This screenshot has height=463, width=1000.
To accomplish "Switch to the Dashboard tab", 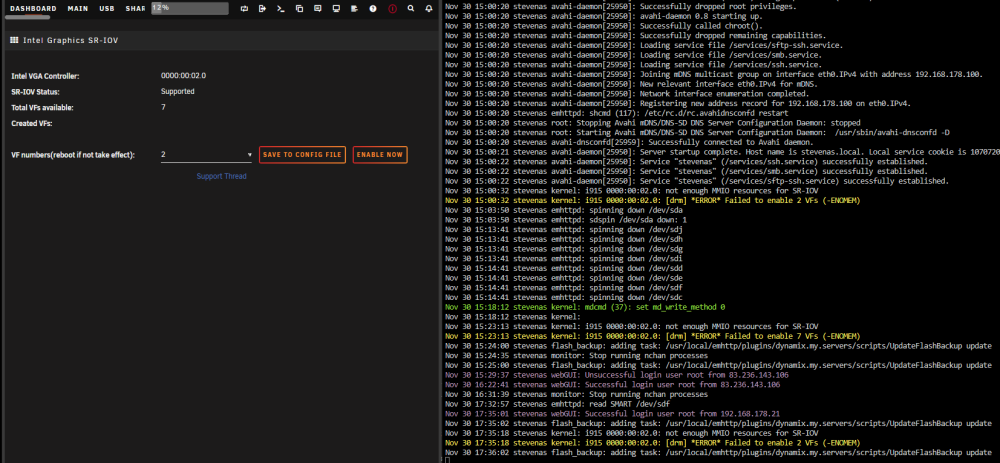I will pyautogui.click(x=33, y=9).
